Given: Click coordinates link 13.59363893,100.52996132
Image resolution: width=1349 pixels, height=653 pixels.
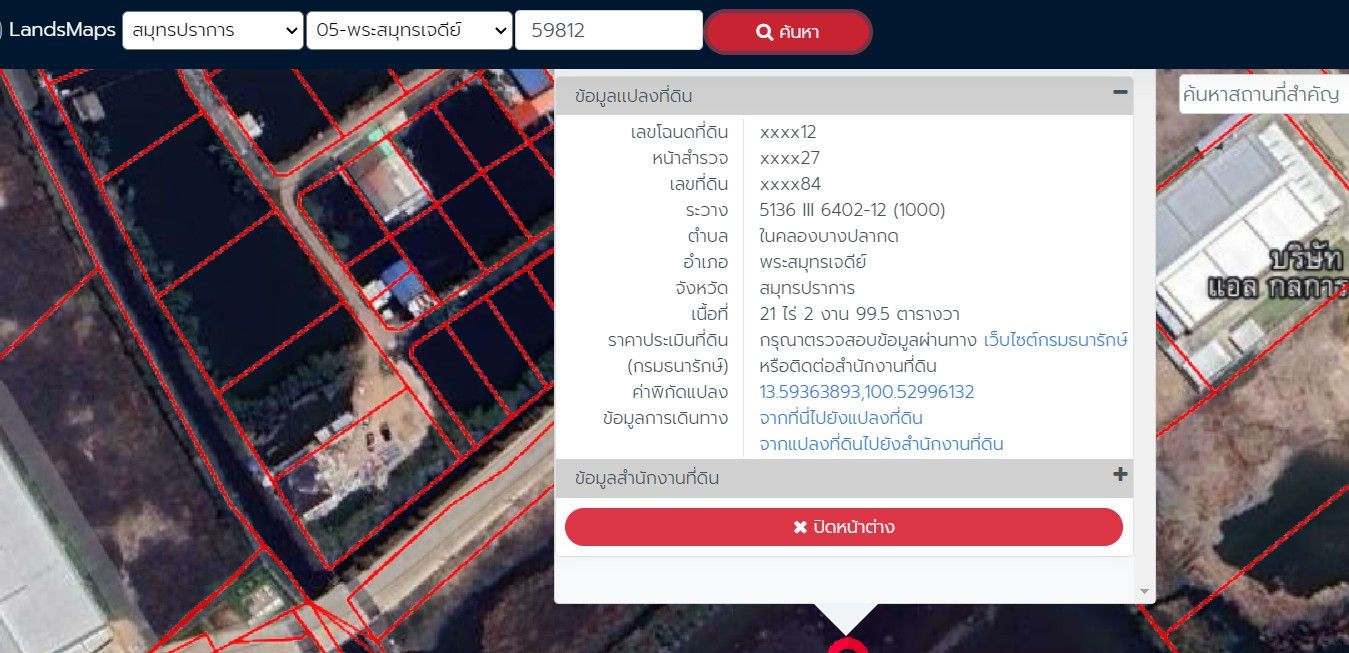Looking at the screenshot, I should coord(867,392).
